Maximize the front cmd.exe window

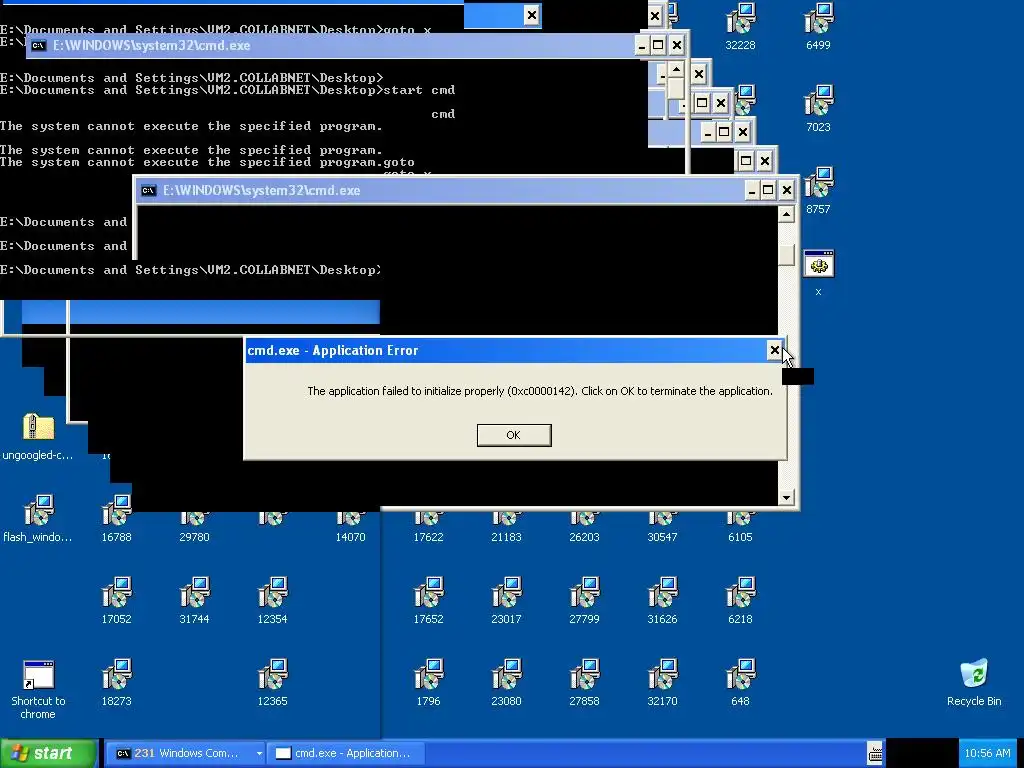[768, 190]
